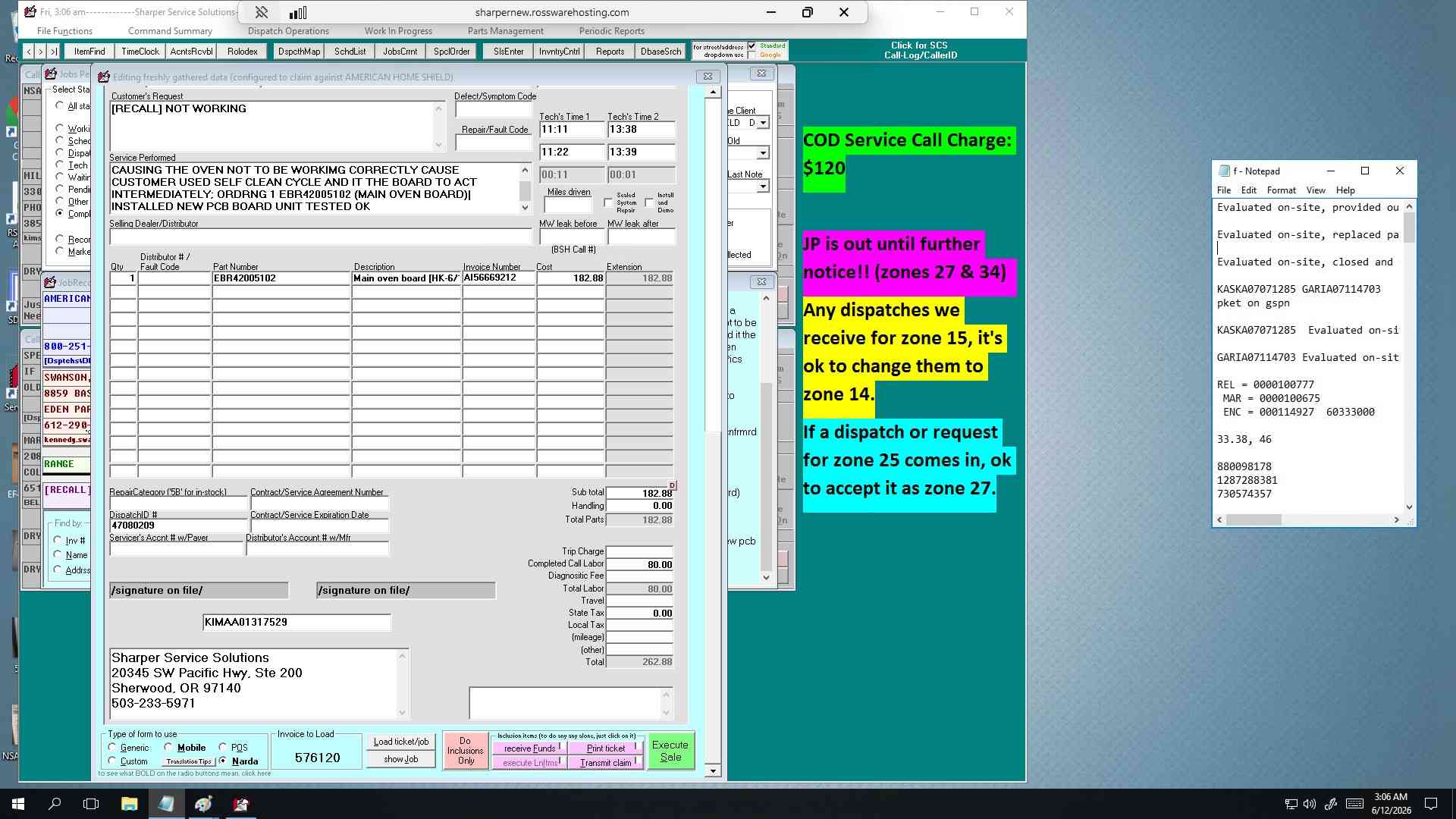Open File Explorer from the taskbar

coord(129,804)
